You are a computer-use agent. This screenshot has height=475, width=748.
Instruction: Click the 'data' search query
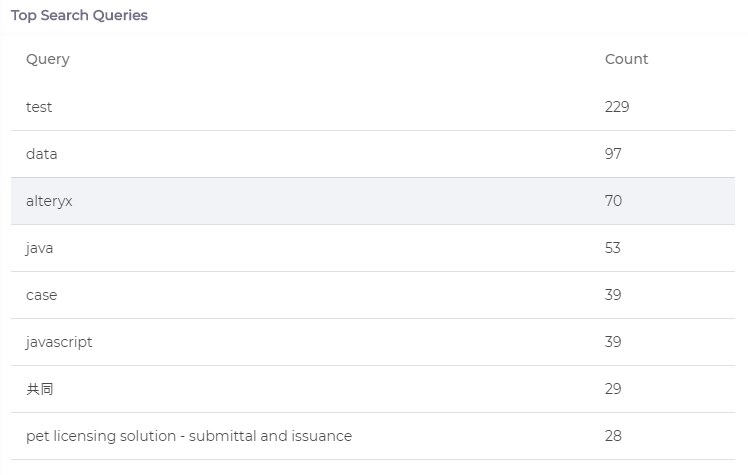[42, 154]
